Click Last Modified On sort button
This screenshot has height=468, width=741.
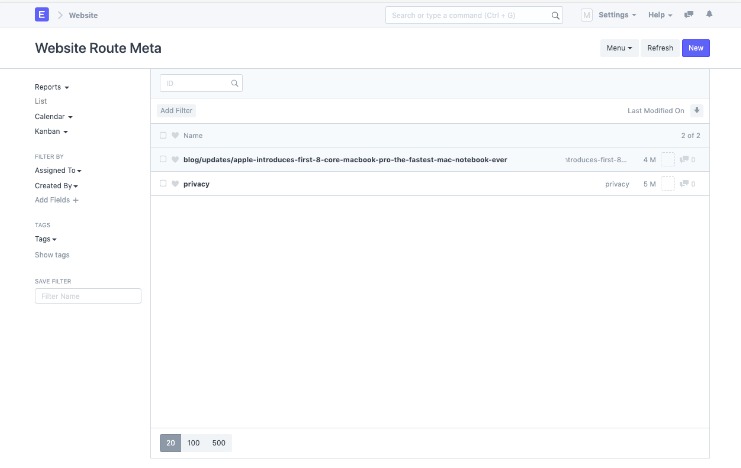click(656, 111)
